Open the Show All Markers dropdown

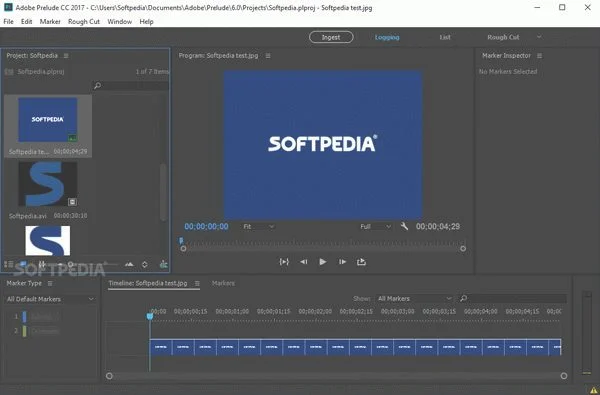pos(414,299)
